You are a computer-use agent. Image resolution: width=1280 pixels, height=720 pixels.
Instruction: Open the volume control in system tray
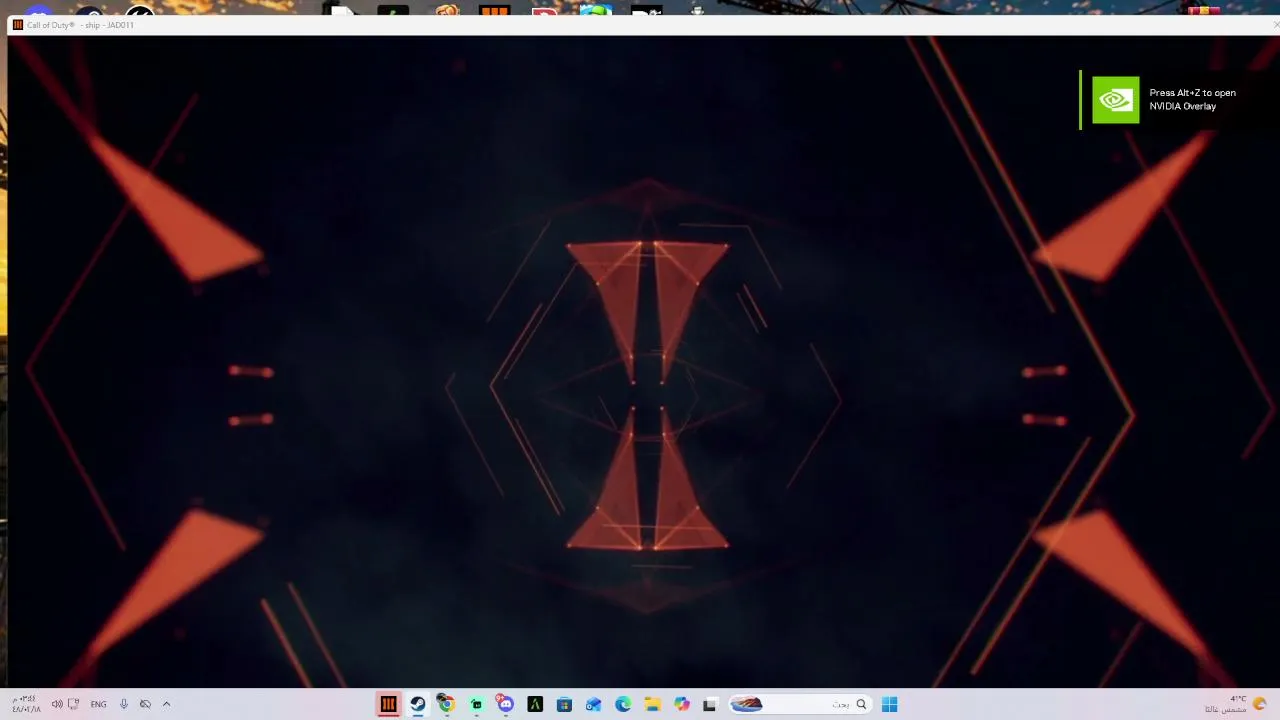57,704
